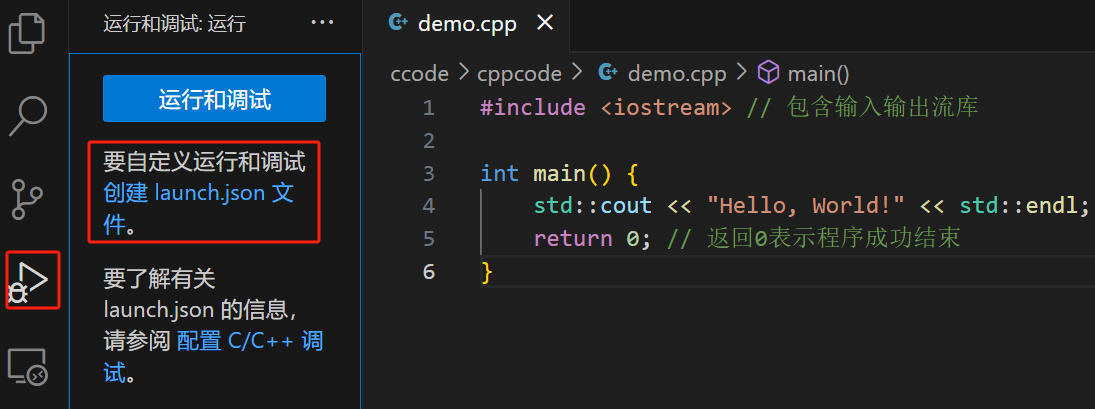
Task: Close the demo.cpp editor tab
Action: (545, 24)
